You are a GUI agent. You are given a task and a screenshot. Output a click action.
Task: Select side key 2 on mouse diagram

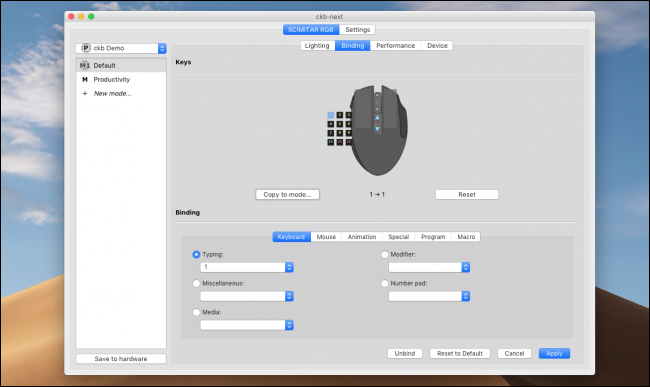[x=340, y=115]
